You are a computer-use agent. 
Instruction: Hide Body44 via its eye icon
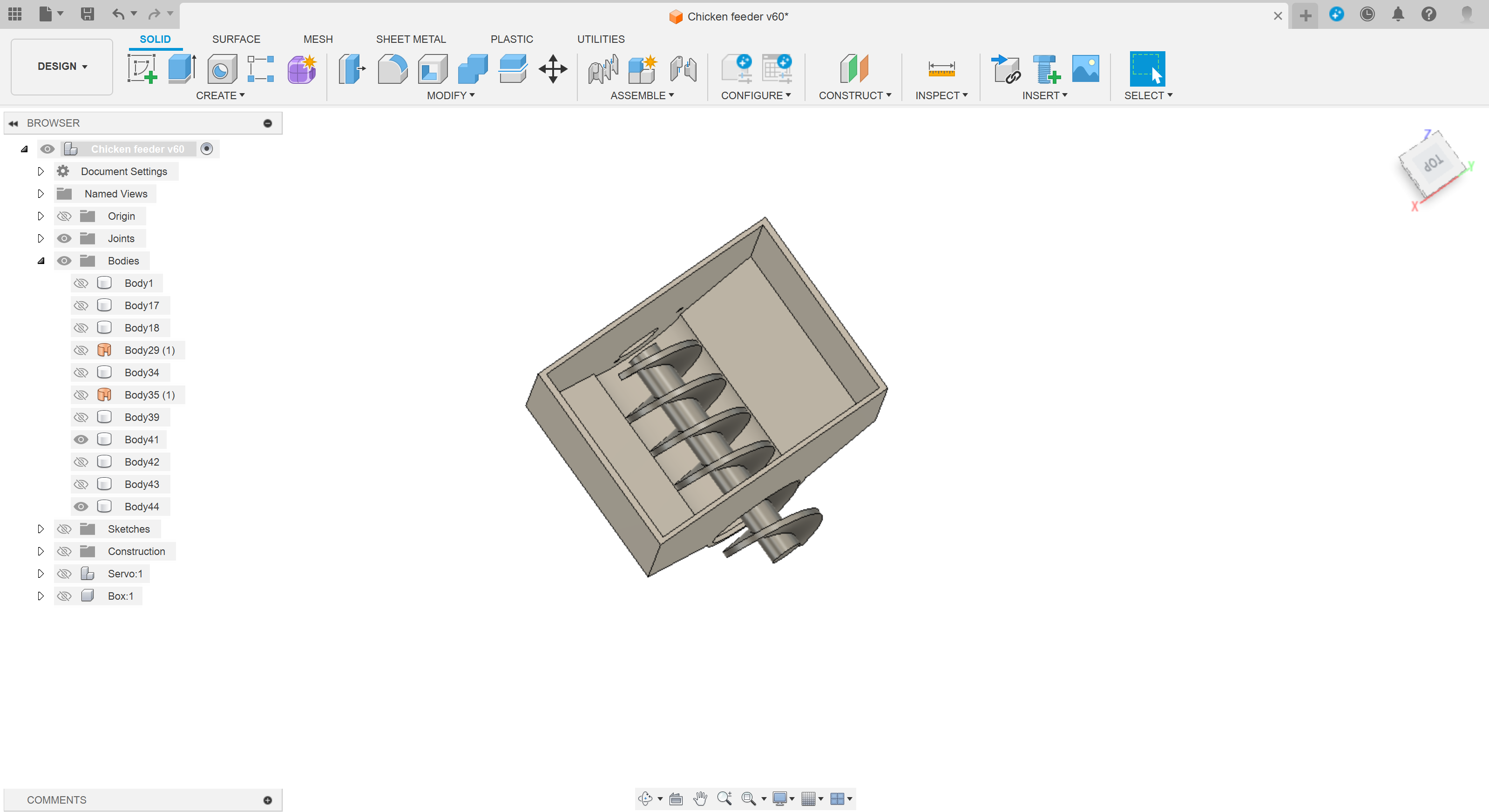click(x=81, y=506)
